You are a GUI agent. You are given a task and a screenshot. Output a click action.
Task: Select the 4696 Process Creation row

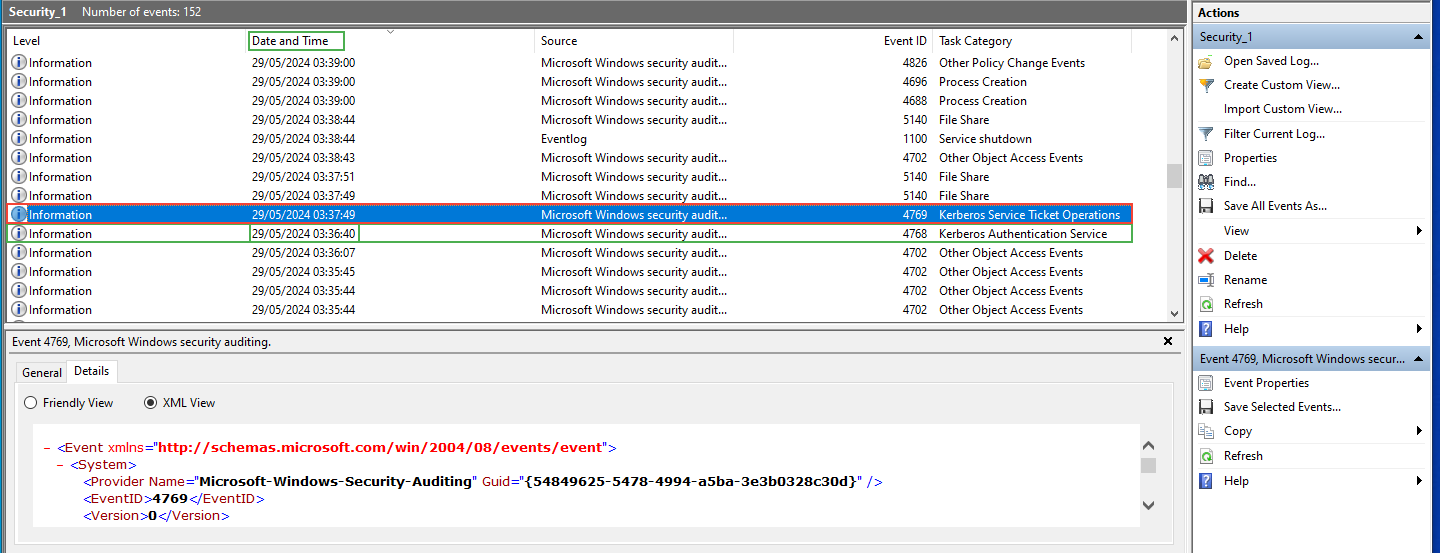coord(570,82)
